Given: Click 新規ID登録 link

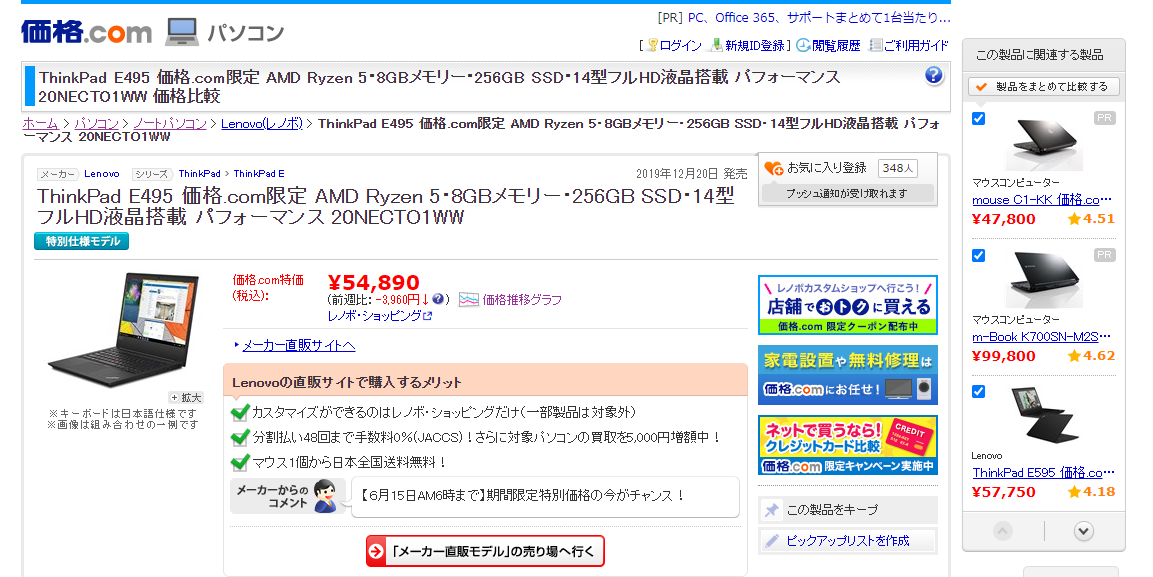Looking at the screenshot, I should [x=755, y=46].
